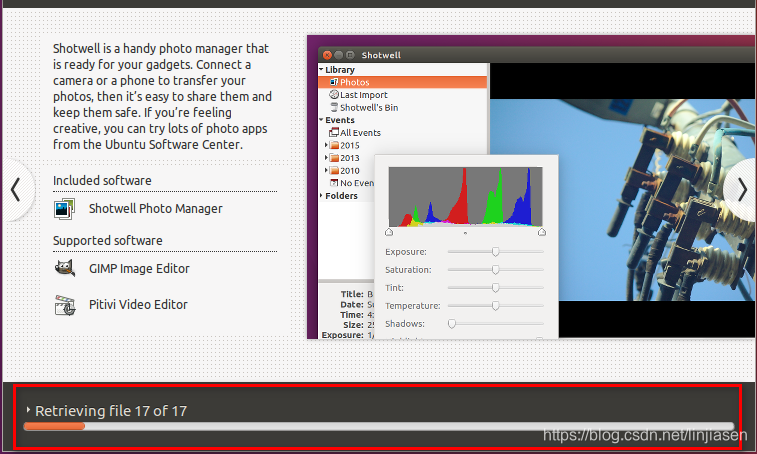Click the Shotwell's Bin trash icon
Screen dimensions: 757x454
[334, 107]
